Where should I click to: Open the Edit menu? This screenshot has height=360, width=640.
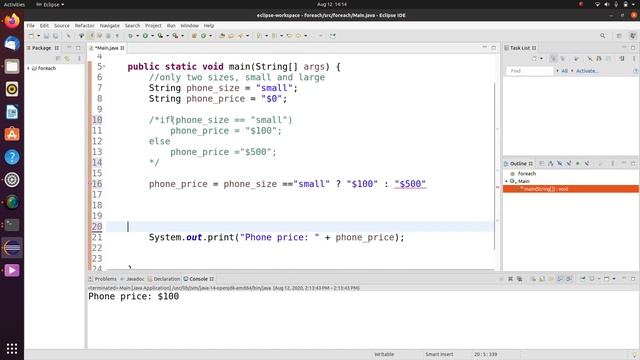[x=44, y=25]
